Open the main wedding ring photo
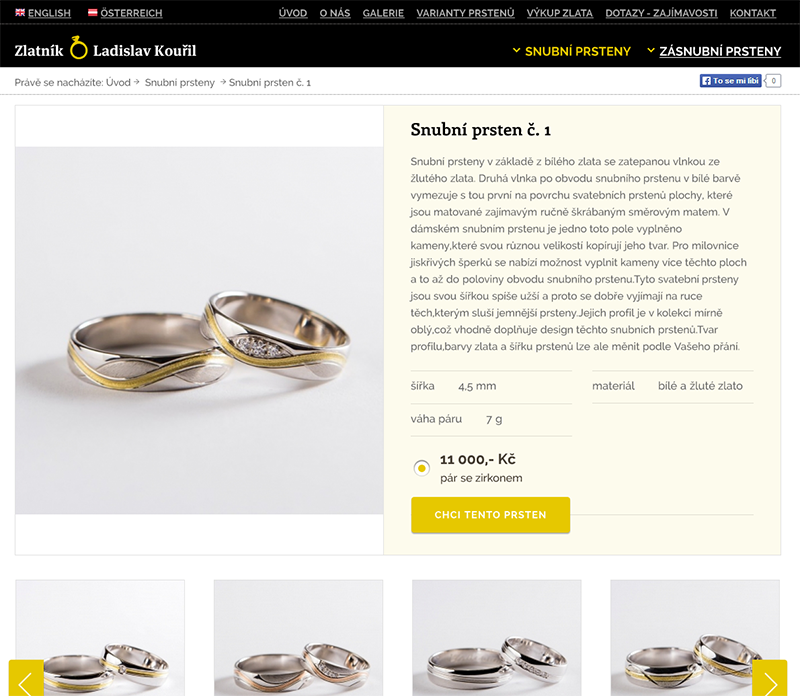800x696 pixels. click(199, 330)
